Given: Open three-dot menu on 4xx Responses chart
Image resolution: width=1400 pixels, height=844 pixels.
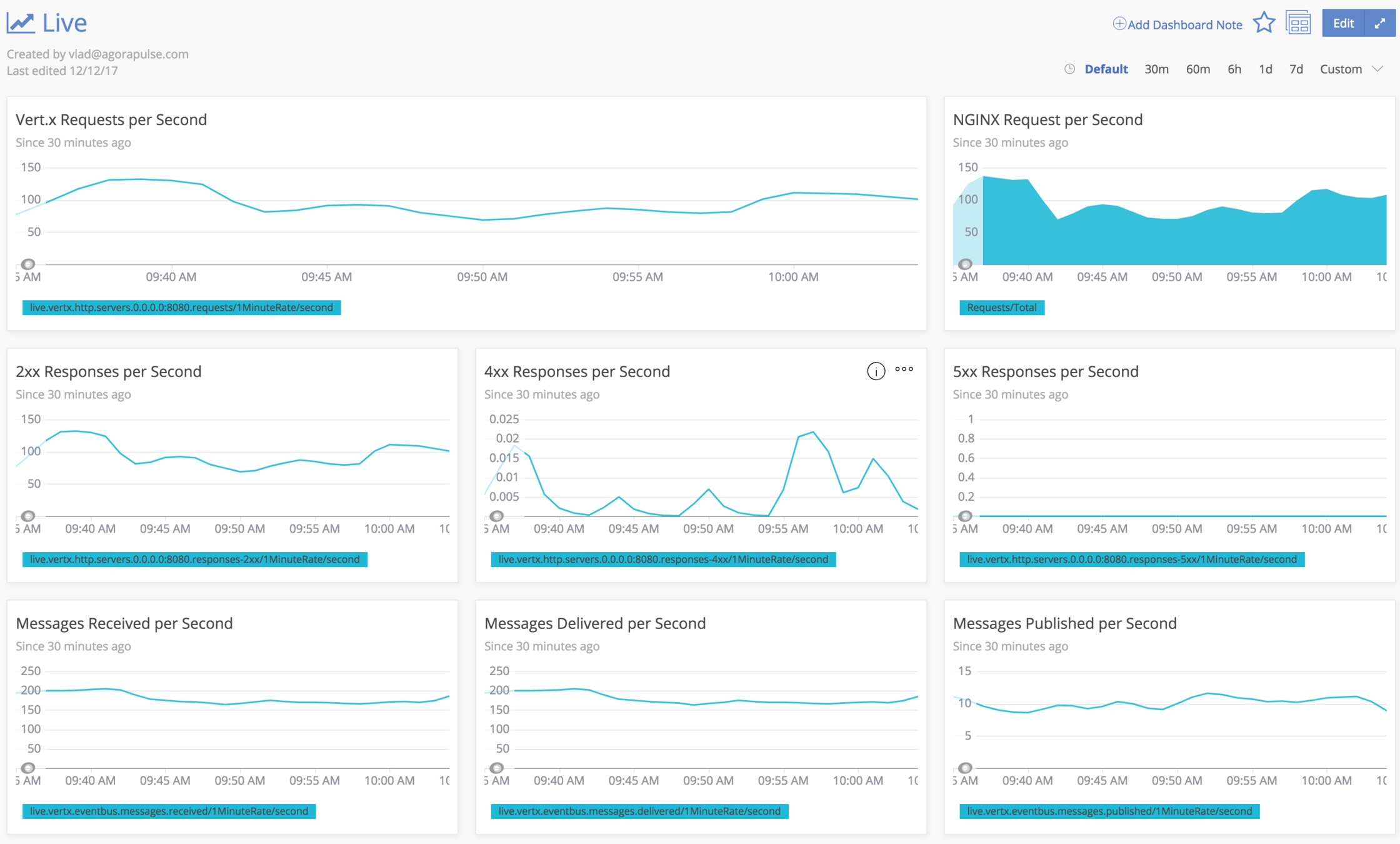Looking at the screenshot, I should [904, 369].
